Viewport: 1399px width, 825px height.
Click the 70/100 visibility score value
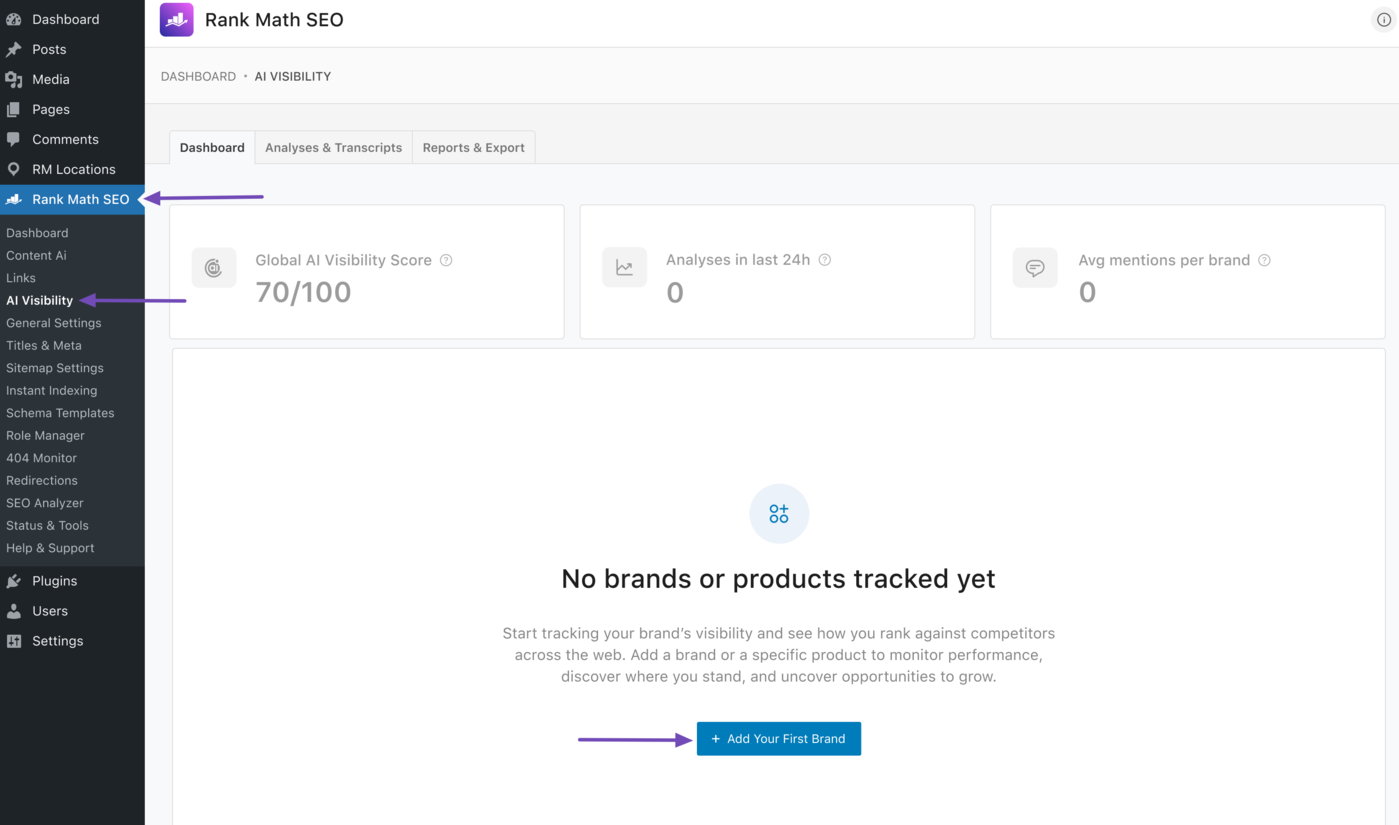(x=303, y=292)
